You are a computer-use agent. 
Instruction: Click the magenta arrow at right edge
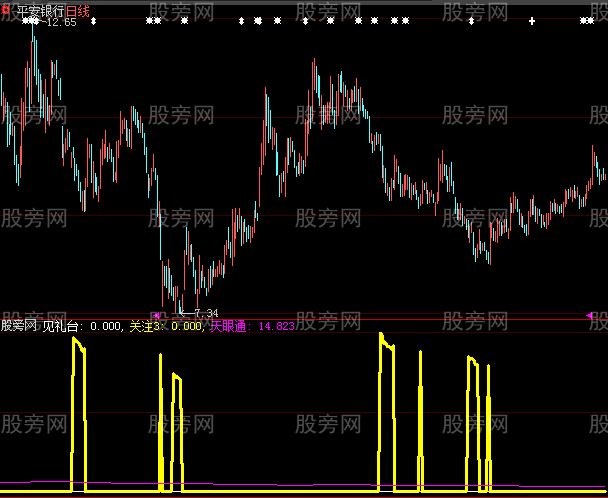(590, 316)
